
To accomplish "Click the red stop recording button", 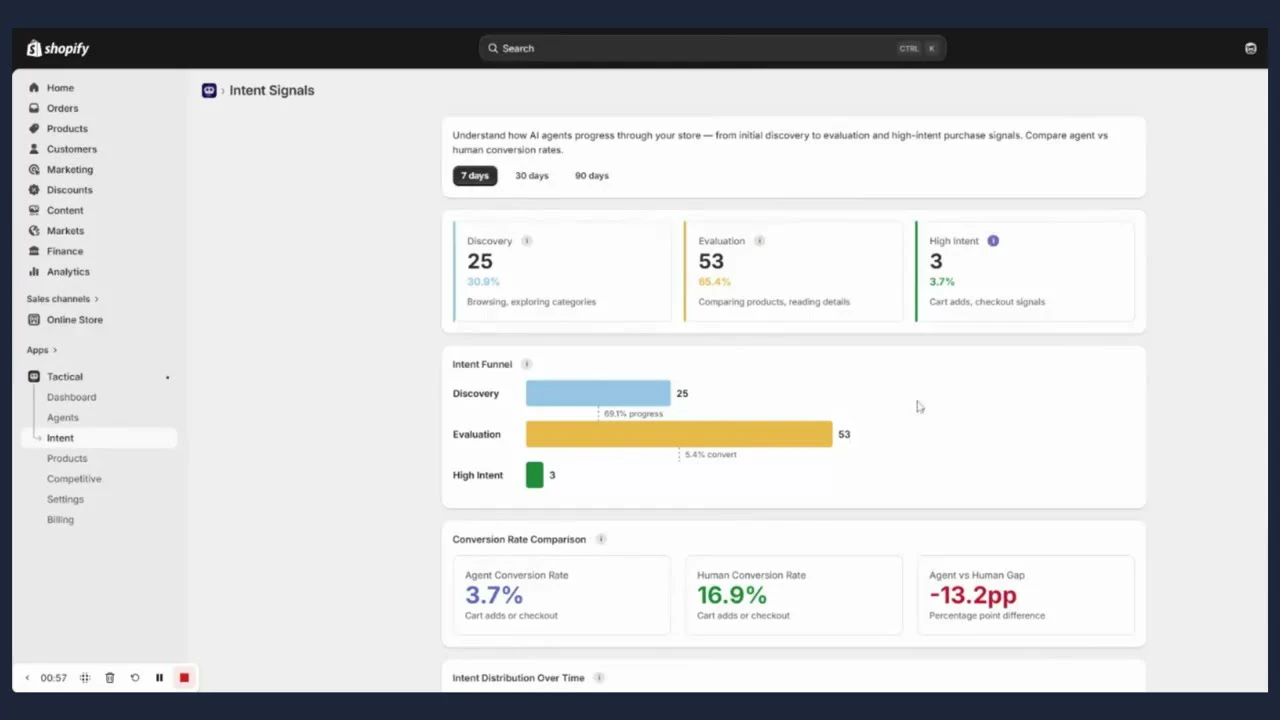I will [184, 678].
